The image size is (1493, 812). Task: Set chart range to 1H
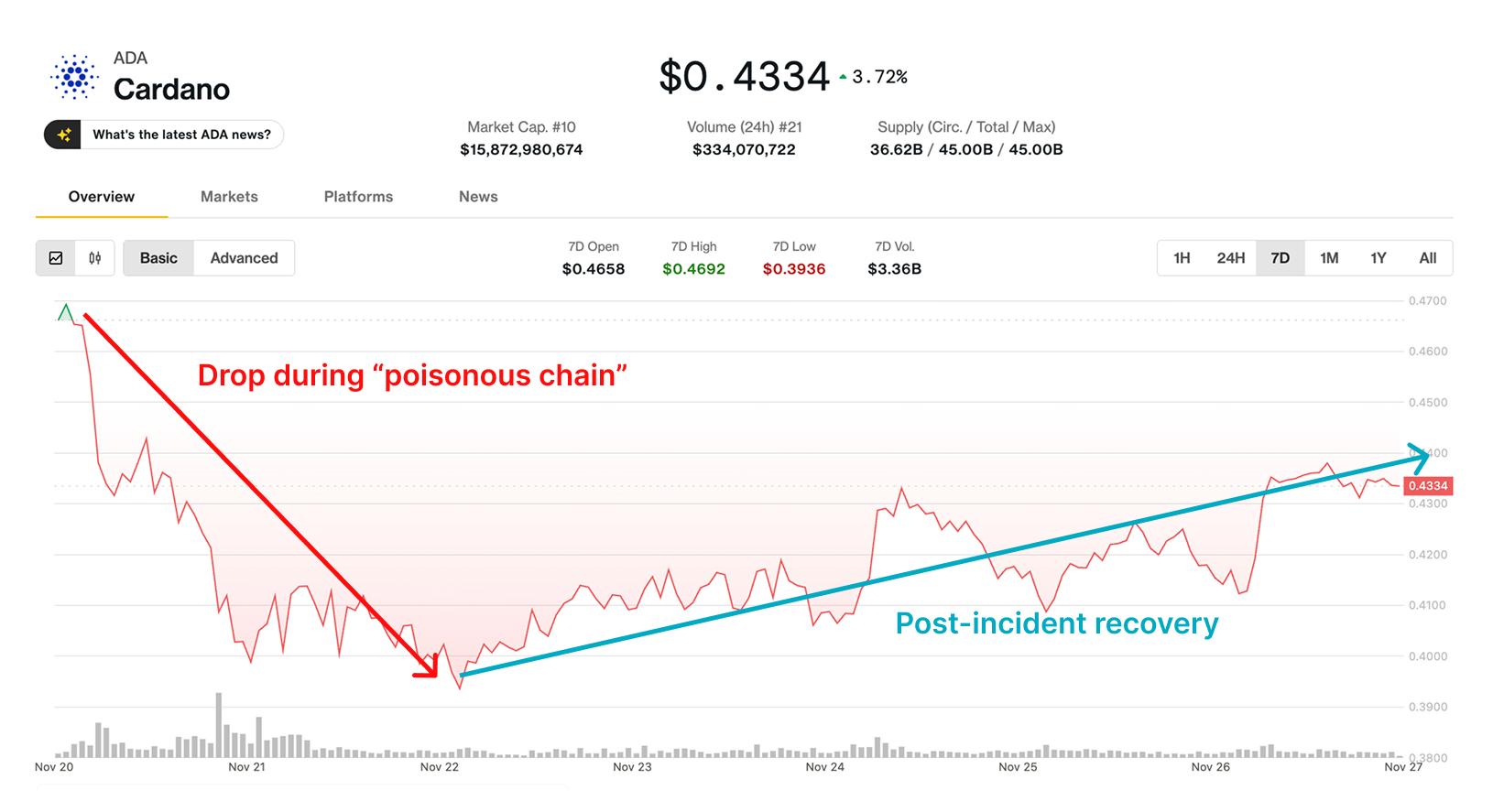[1182, 258]
